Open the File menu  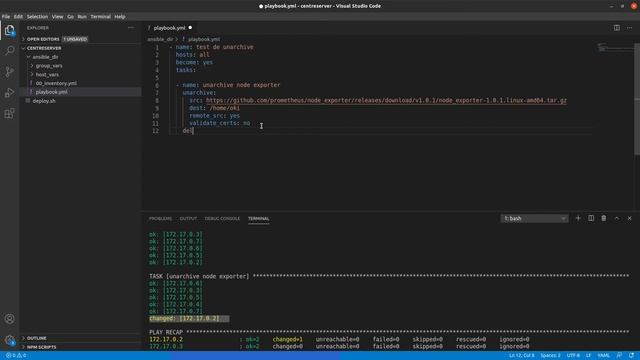pyautogui.click(x=6, y=17)
